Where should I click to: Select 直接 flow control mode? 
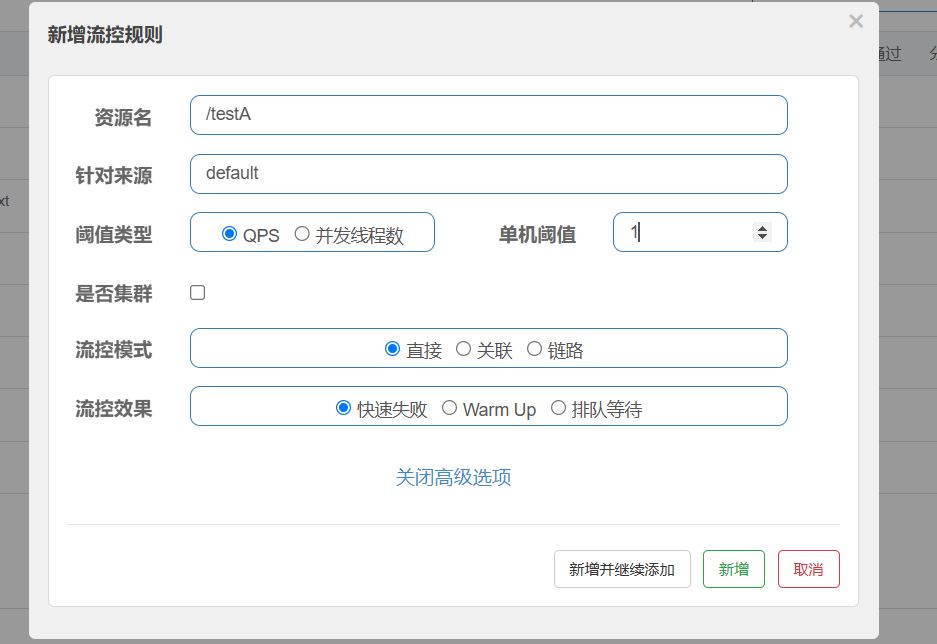393,349
